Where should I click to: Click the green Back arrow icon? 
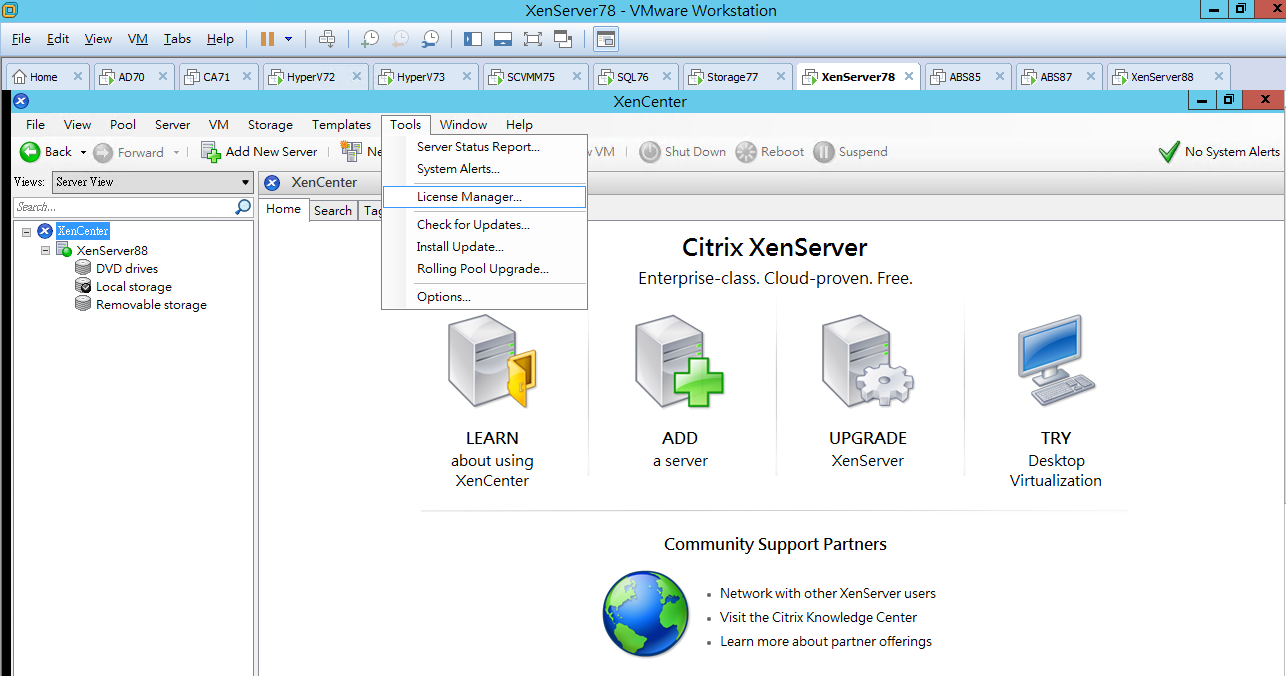[30, 152]
